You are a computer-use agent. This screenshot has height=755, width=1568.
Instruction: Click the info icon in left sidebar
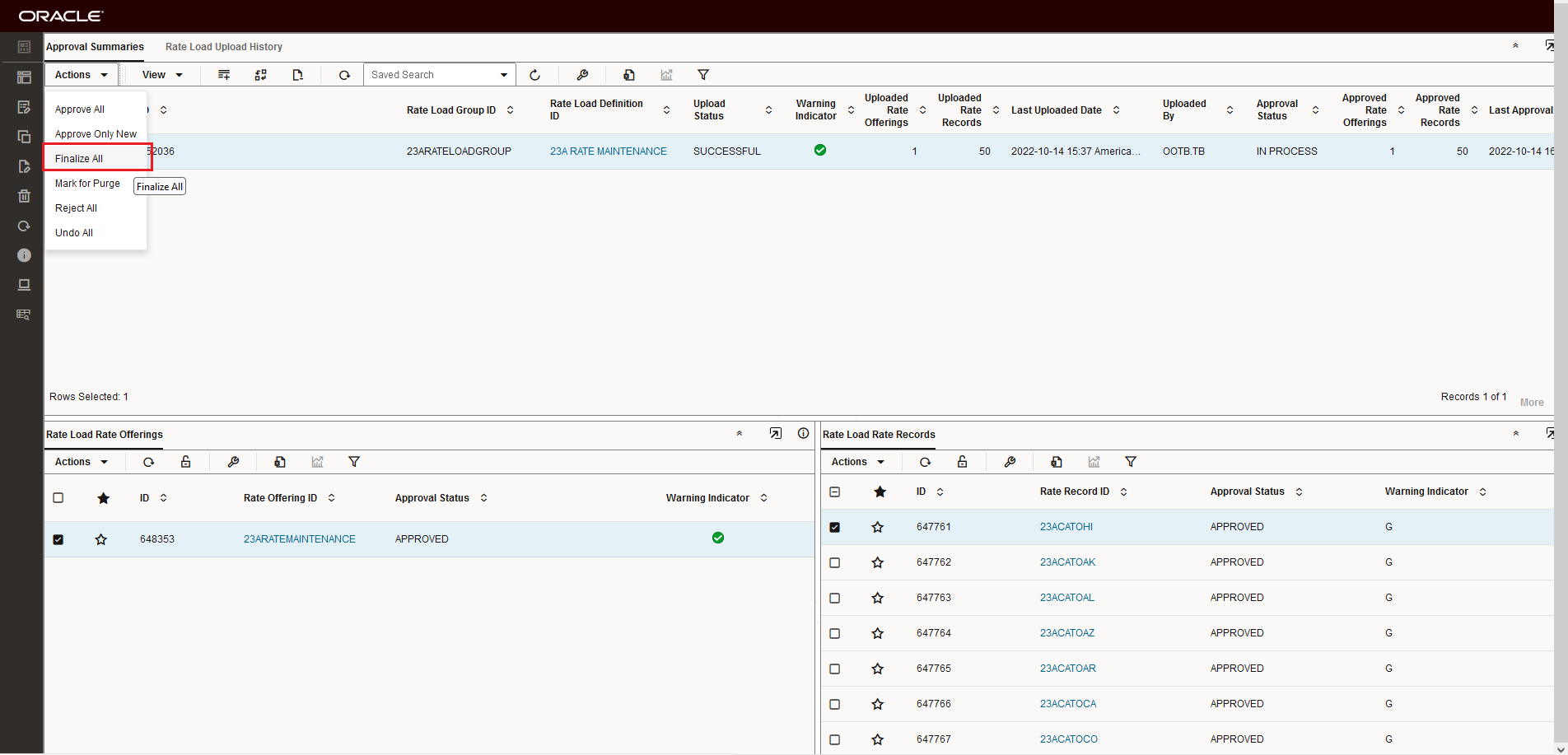pos(24,255)
